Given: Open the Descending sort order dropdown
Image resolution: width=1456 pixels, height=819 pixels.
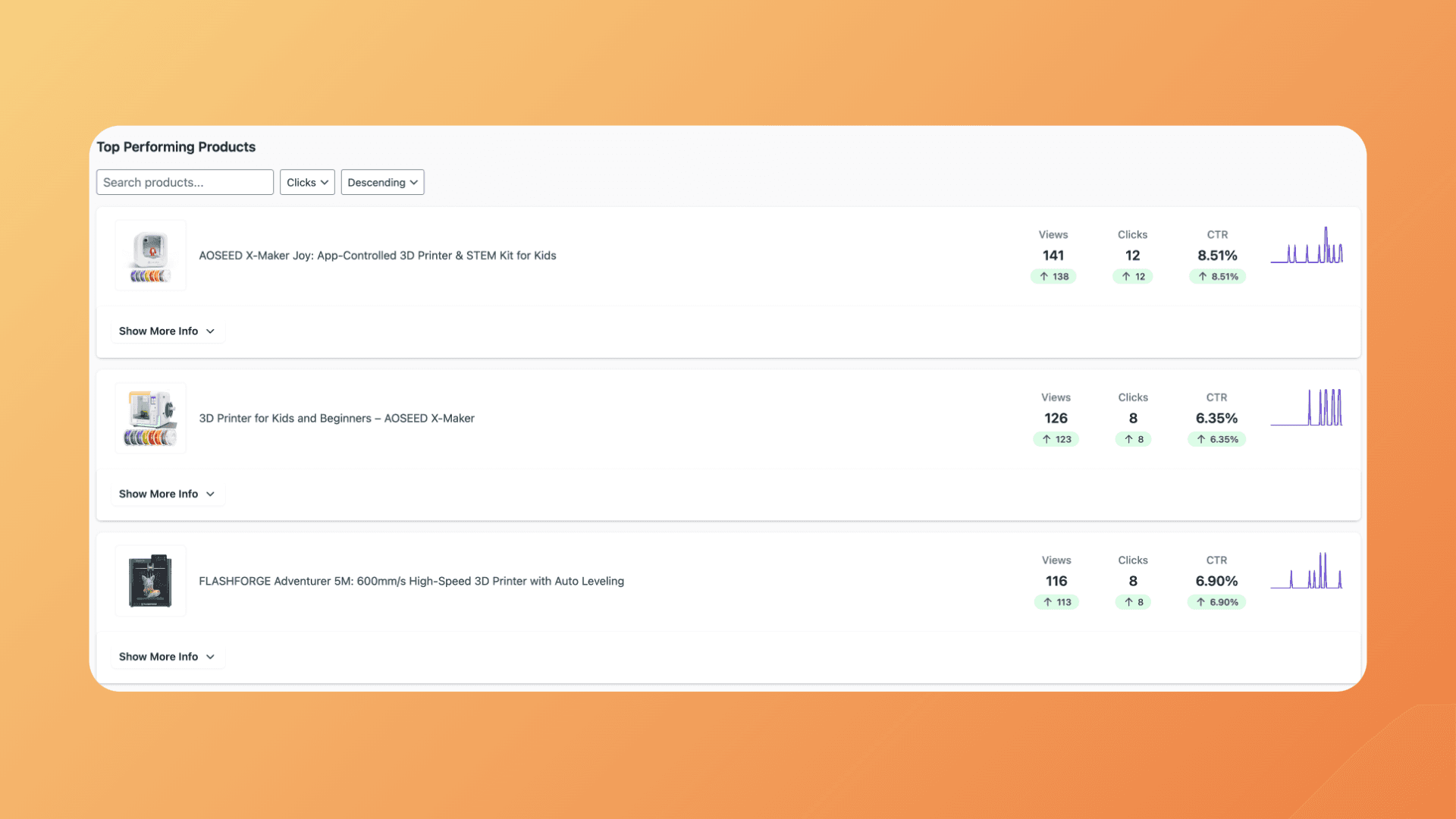Looking at the screenshot, I should (382, 182).
